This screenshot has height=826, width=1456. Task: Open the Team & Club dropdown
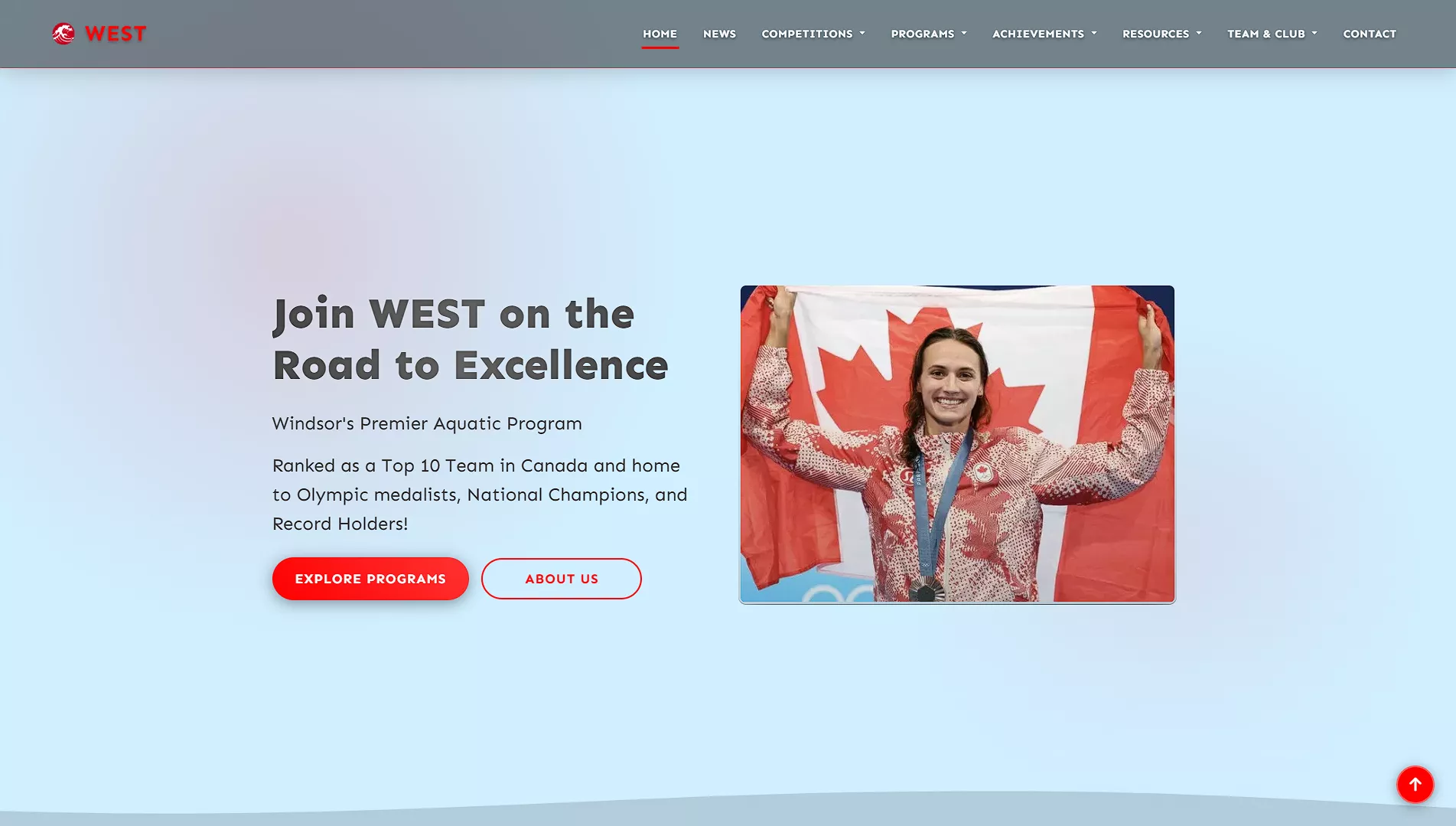(1272, 34)
